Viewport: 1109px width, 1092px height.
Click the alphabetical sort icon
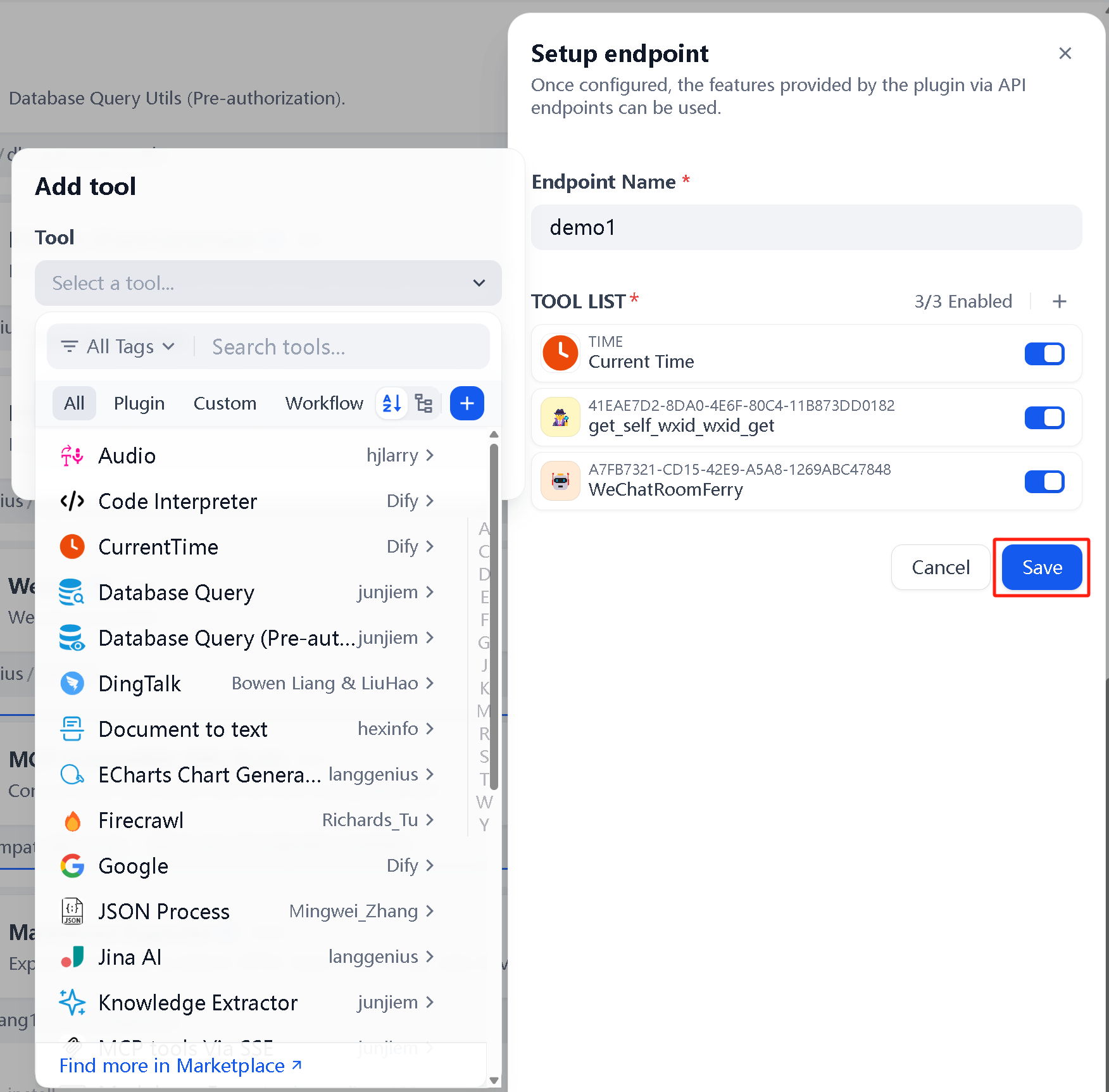(x=392, y=403)
